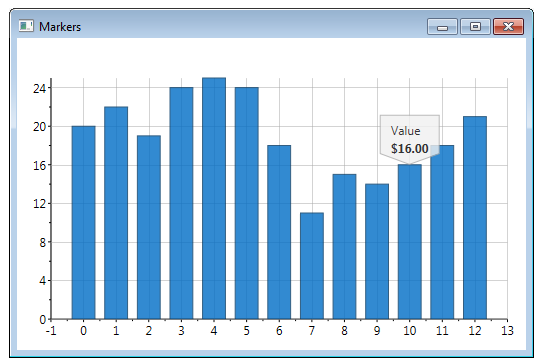Click x-axis label 3

coord(181,331)
